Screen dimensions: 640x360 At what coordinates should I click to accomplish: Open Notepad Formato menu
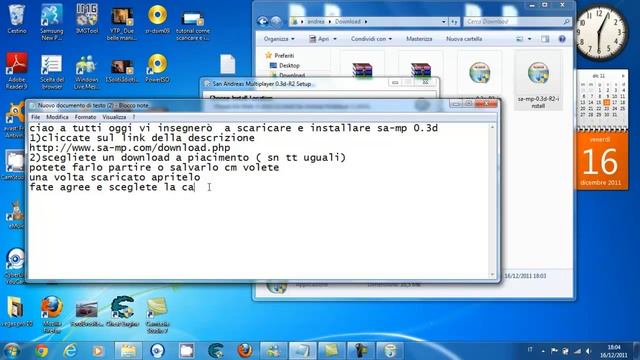[85, 117]
